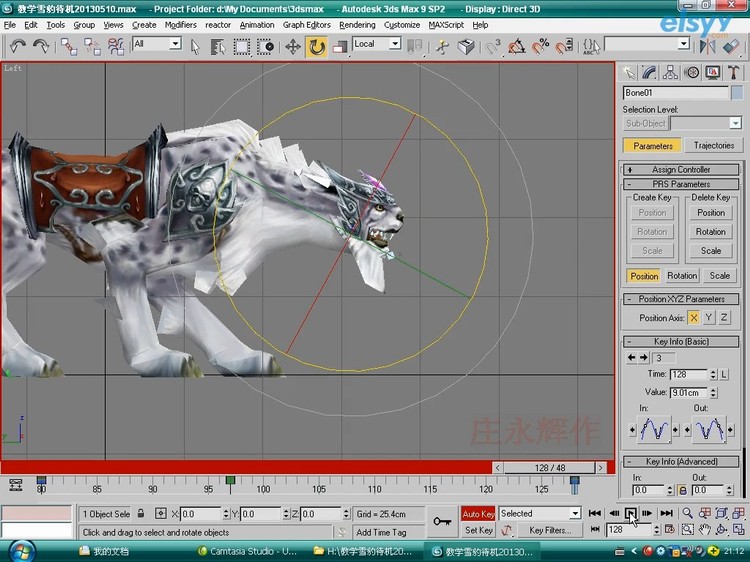Click the Go to End playback button
750x562 pixels.
pyautogui.click(x=666, y=513)
